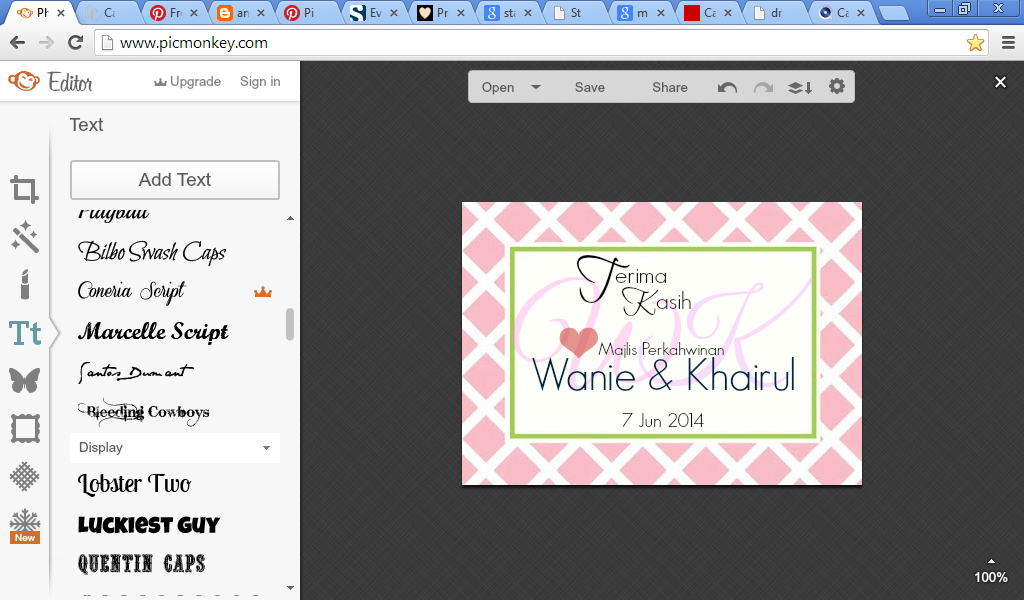Click the Sign in link
Viewport: 1024px width, 600px height.
[x=260, y=82]
